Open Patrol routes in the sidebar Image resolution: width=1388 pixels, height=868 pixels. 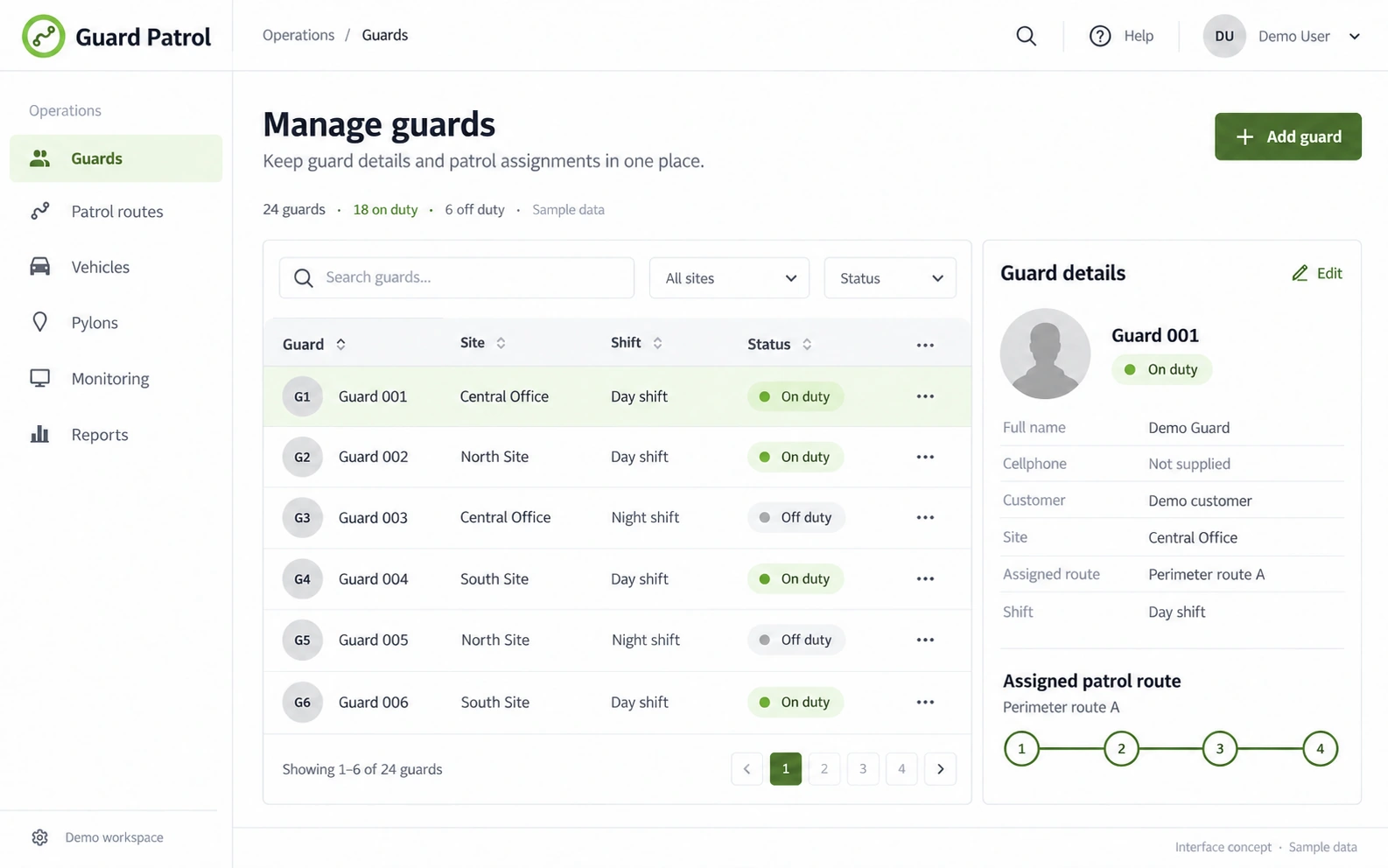click(116, 211)
